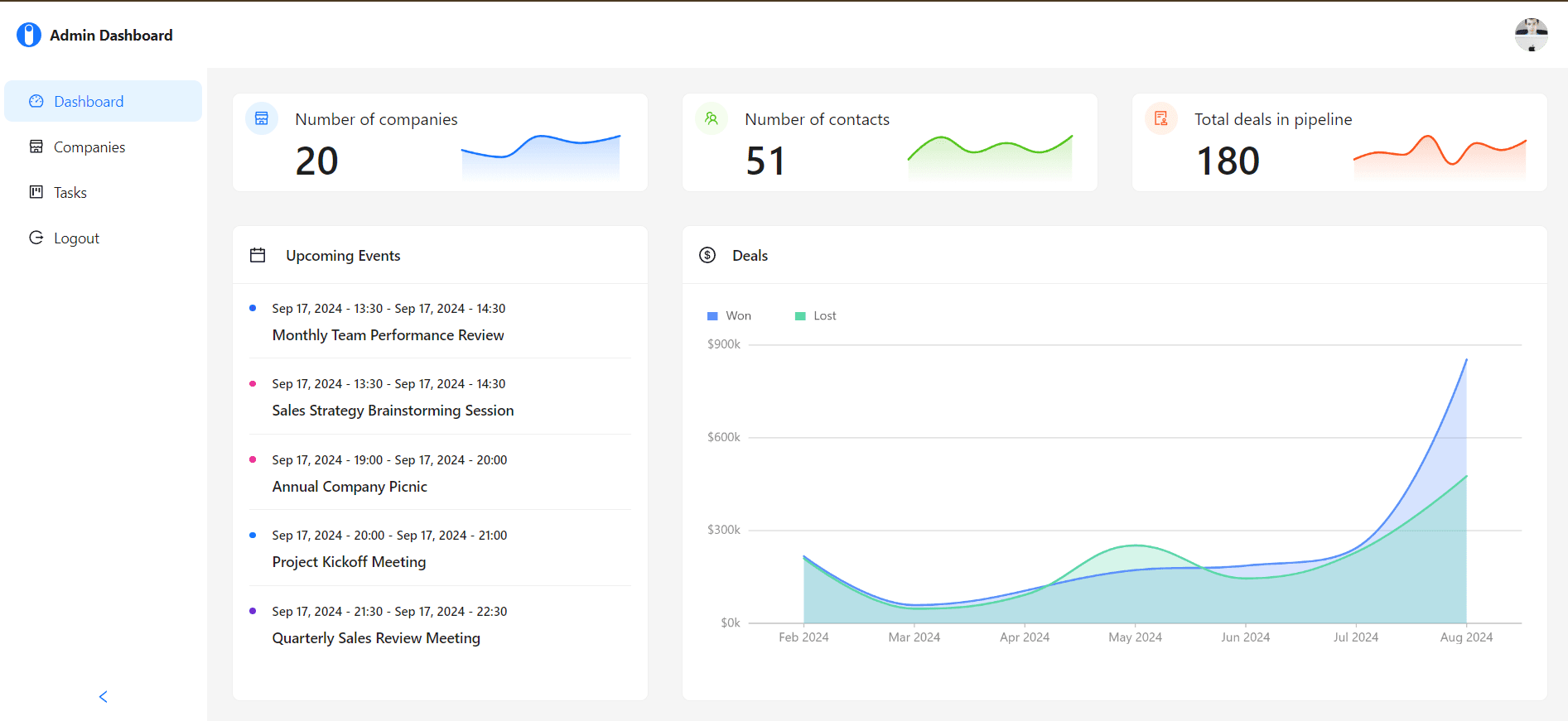The height and width of the screenshot is (721, 1568).
Task: Collapse the sidebar using the chevron
Action: coord(104,697)
